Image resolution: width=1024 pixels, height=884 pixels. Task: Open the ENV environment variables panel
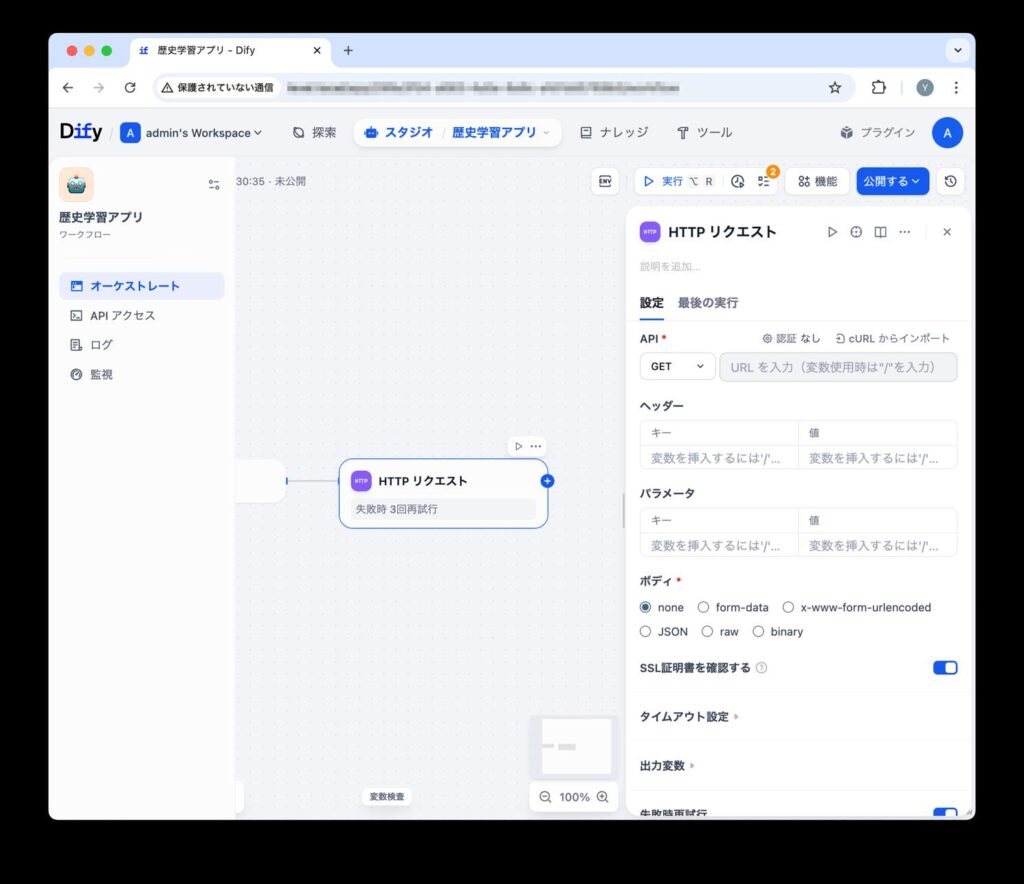(x=605, y=181)
